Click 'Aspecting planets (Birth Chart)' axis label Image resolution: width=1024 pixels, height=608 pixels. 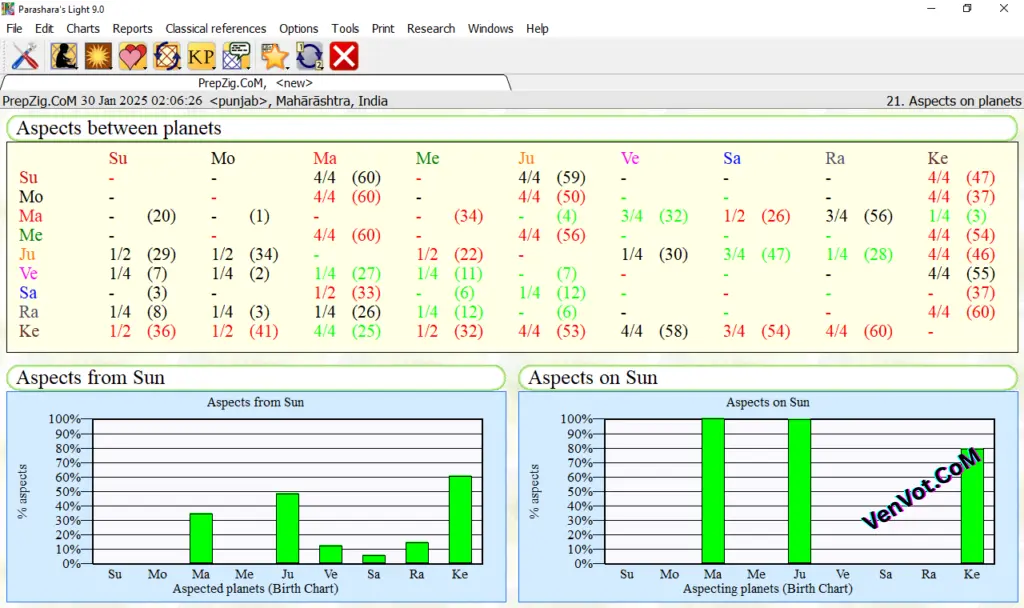point(768,588)
